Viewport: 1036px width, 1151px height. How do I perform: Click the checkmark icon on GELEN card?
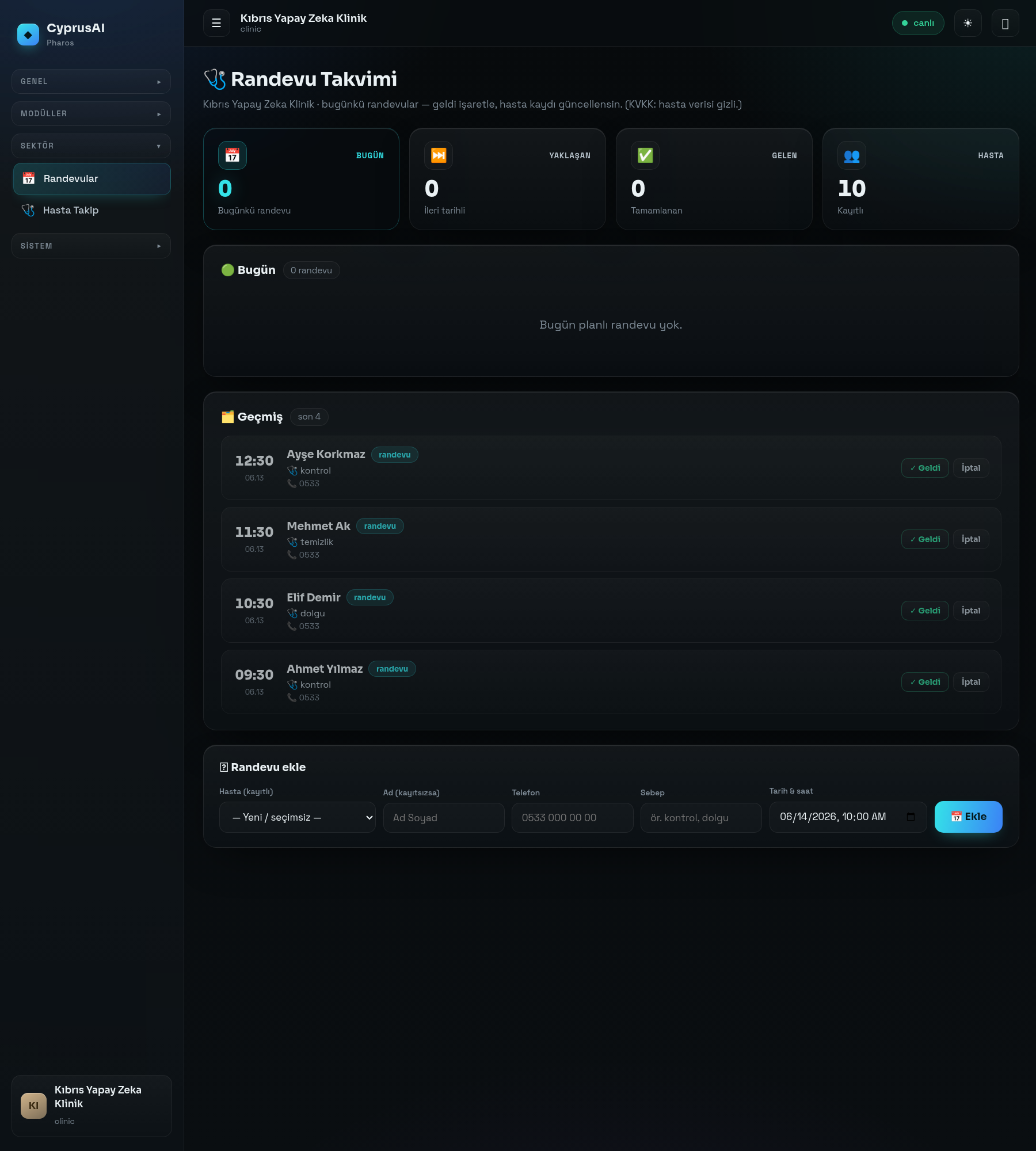[x=645, y=155]
